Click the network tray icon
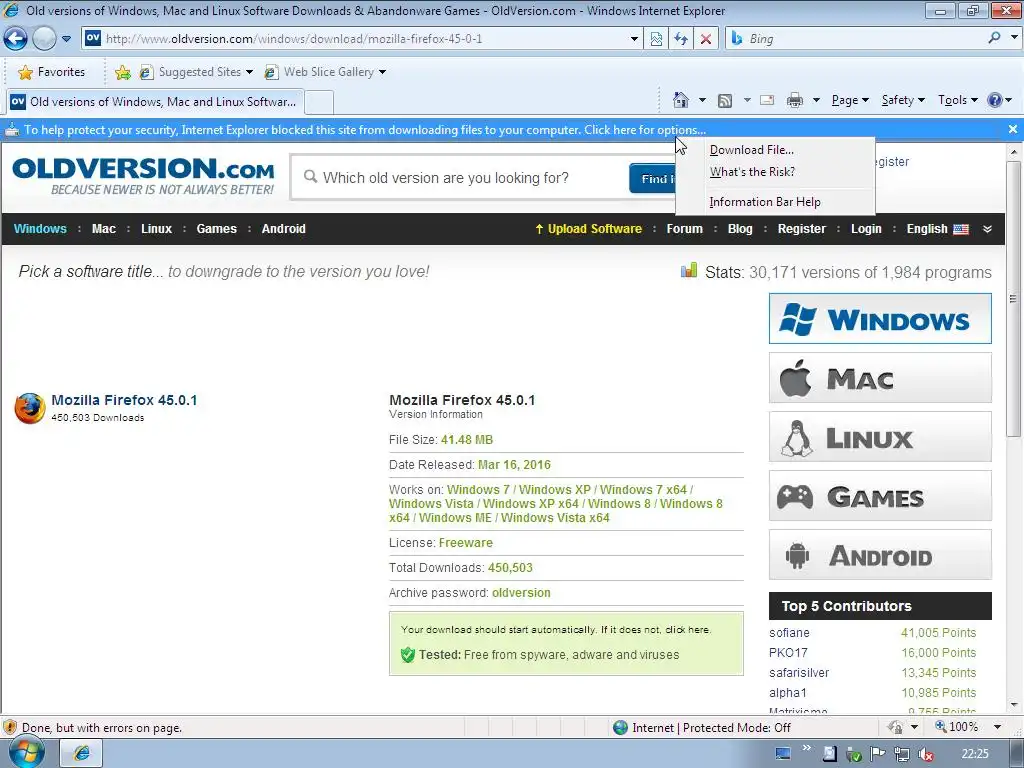The height and width of the screenshot is (768, 1024). (x=902, y=754)
